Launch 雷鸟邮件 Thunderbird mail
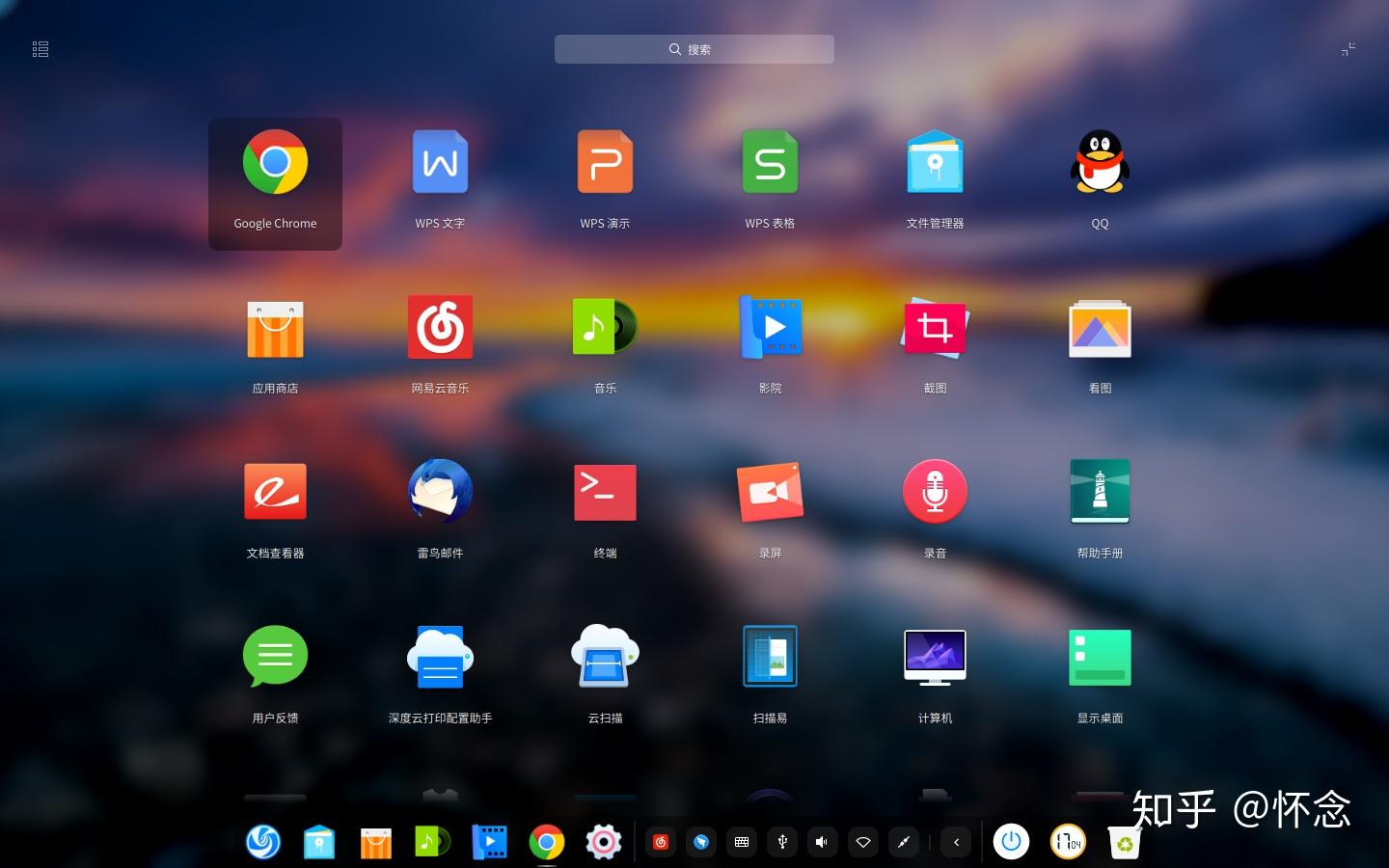1389x868 pixels. [x=440, y=492]
